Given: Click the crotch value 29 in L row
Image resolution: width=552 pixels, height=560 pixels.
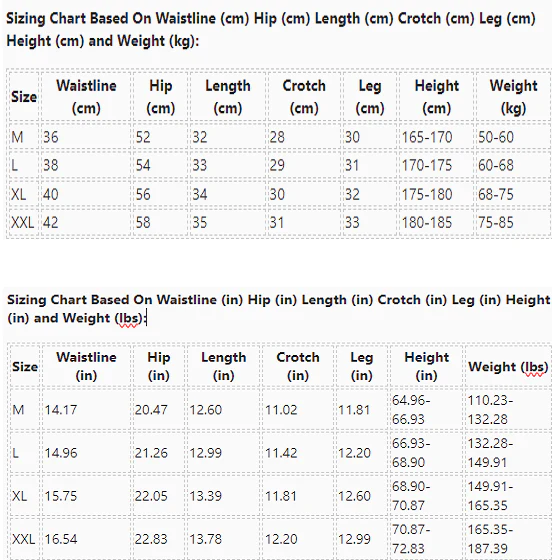Looking at the screenshot, I should click(304, 165).
